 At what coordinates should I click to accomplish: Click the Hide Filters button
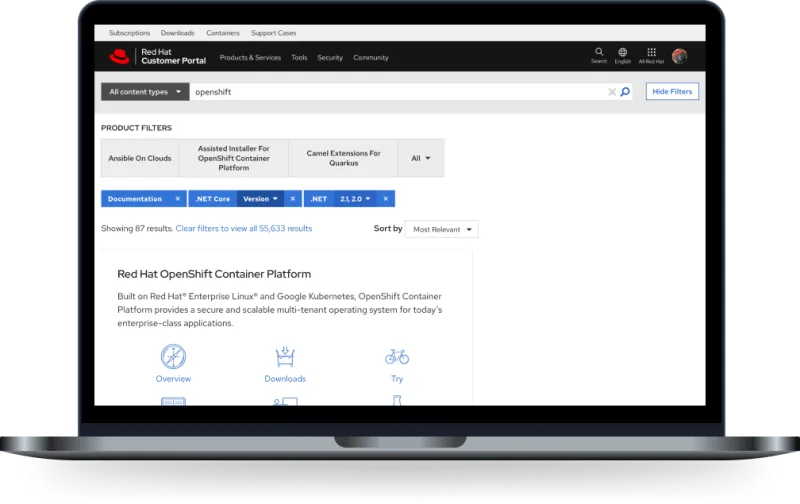(672, 91)
